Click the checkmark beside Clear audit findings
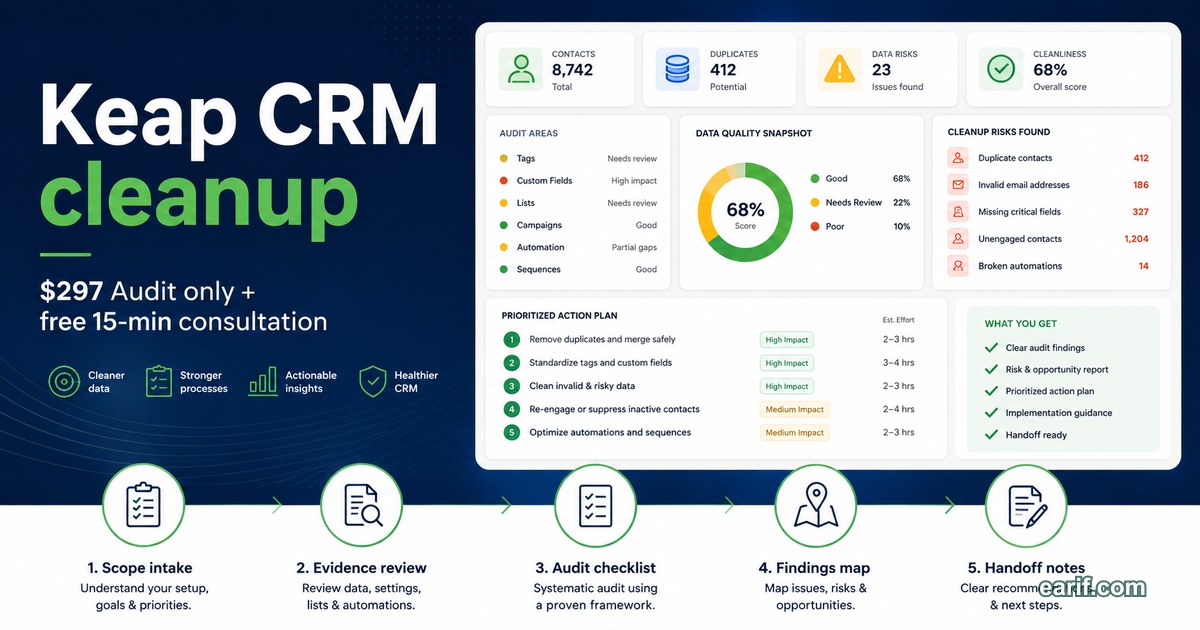This screenshot has width=1200, height=630. (991, 348)
